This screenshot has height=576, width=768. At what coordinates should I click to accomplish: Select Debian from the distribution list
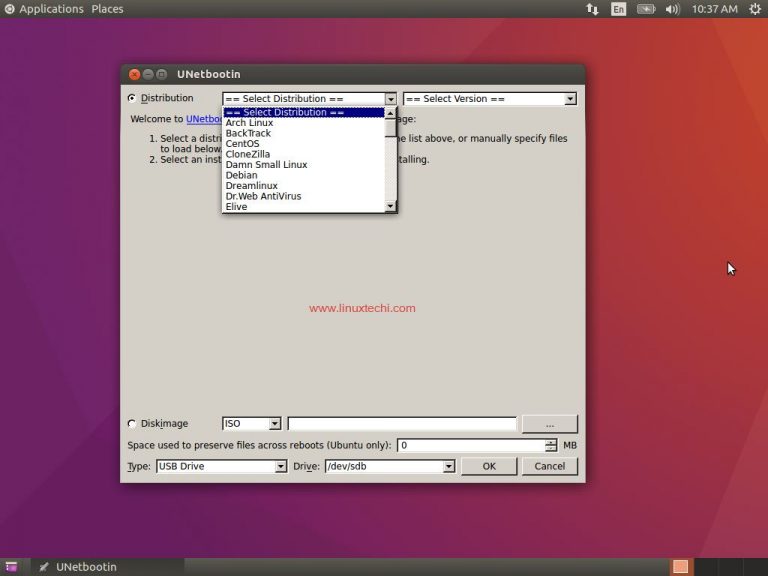304,175
